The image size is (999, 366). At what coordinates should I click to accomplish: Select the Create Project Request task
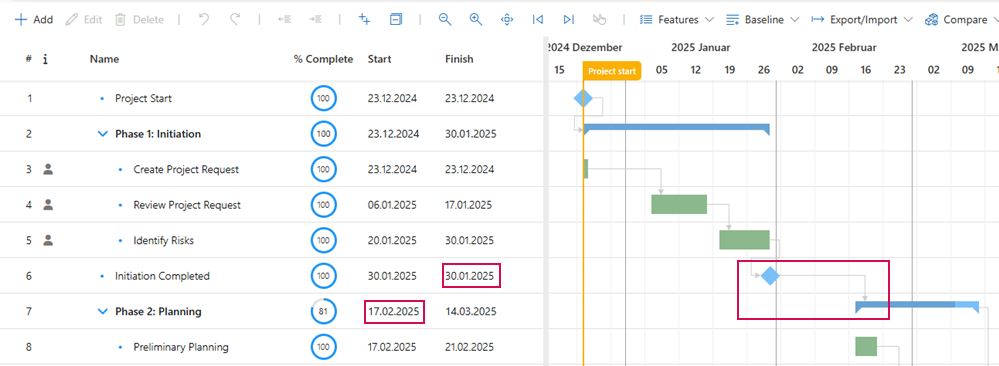coord(186,170)
